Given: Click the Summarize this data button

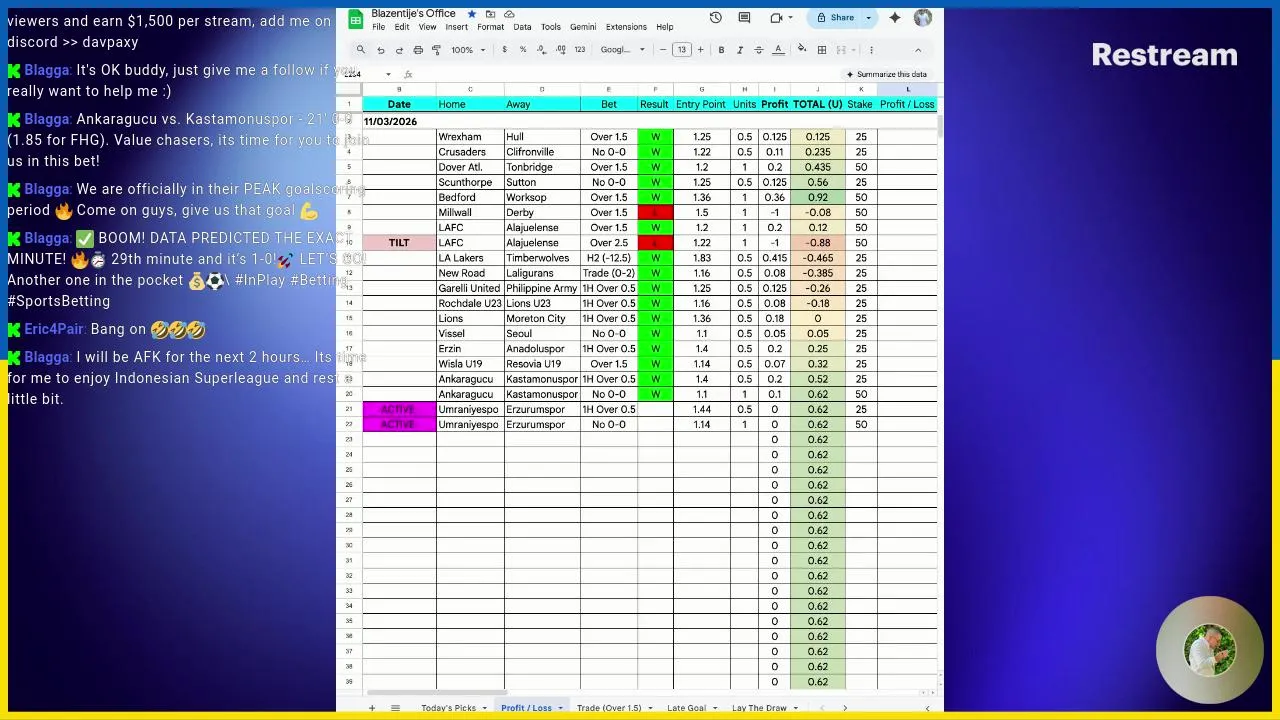Looking at the screenshot, I should [886, 74].
